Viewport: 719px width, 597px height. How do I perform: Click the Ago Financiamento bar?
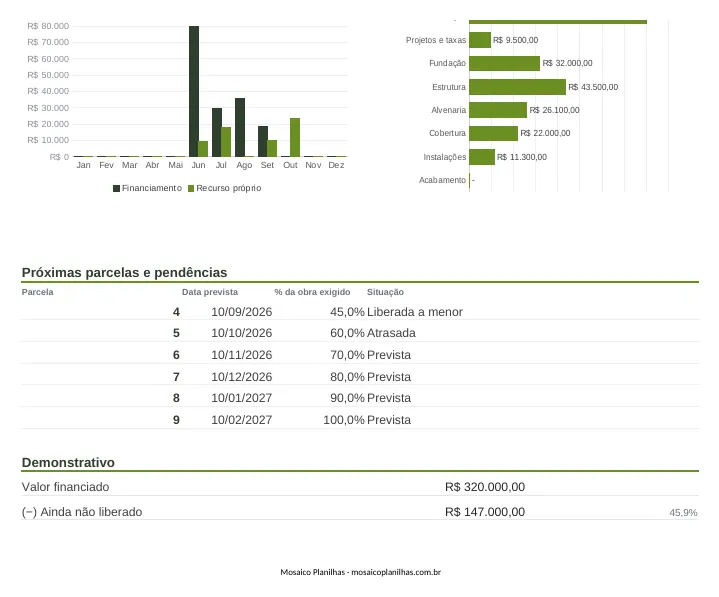pos(240,127)
